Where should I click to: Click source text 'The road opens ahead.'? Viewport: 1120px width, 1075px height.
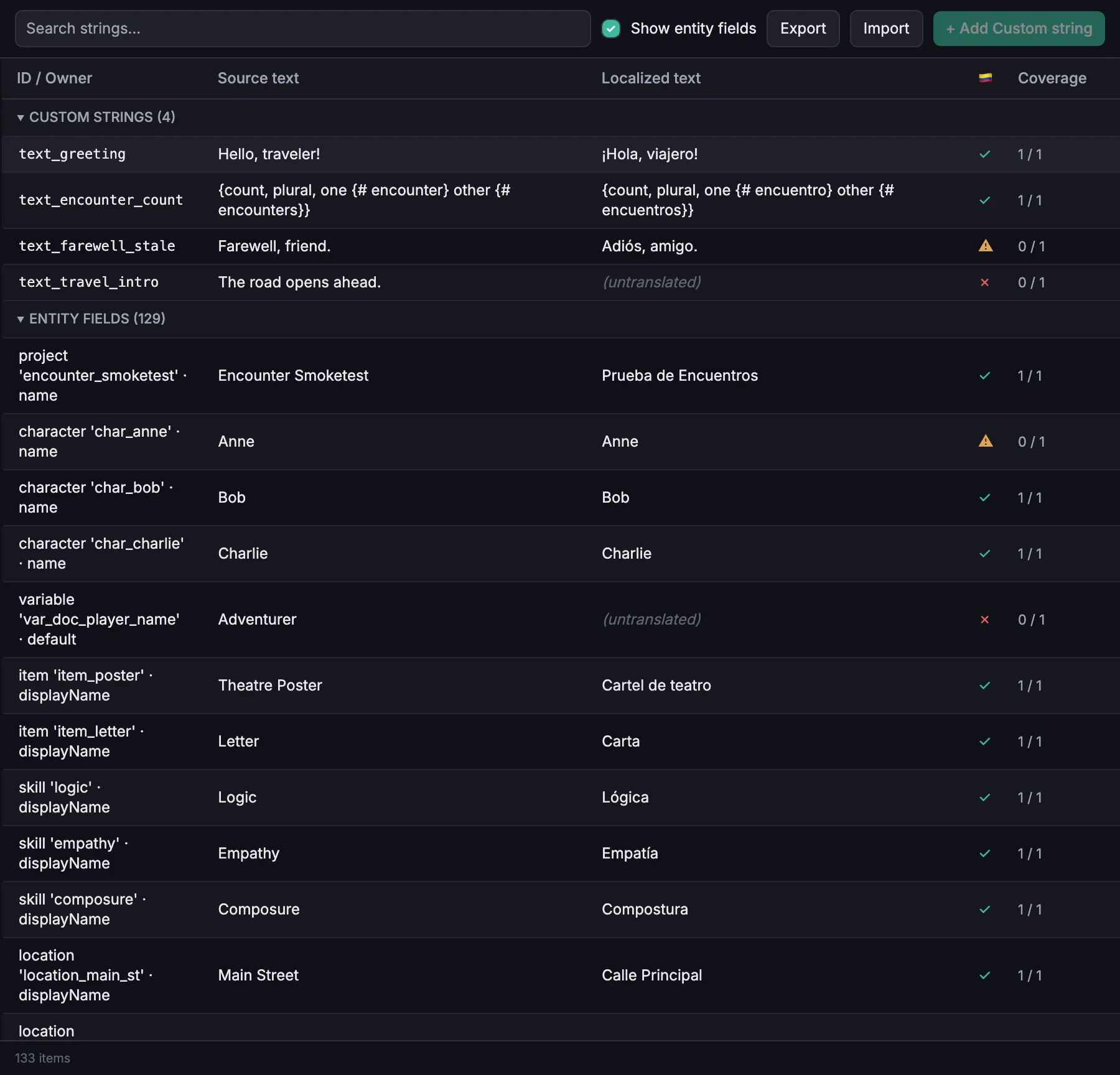(x=299, y=282)
